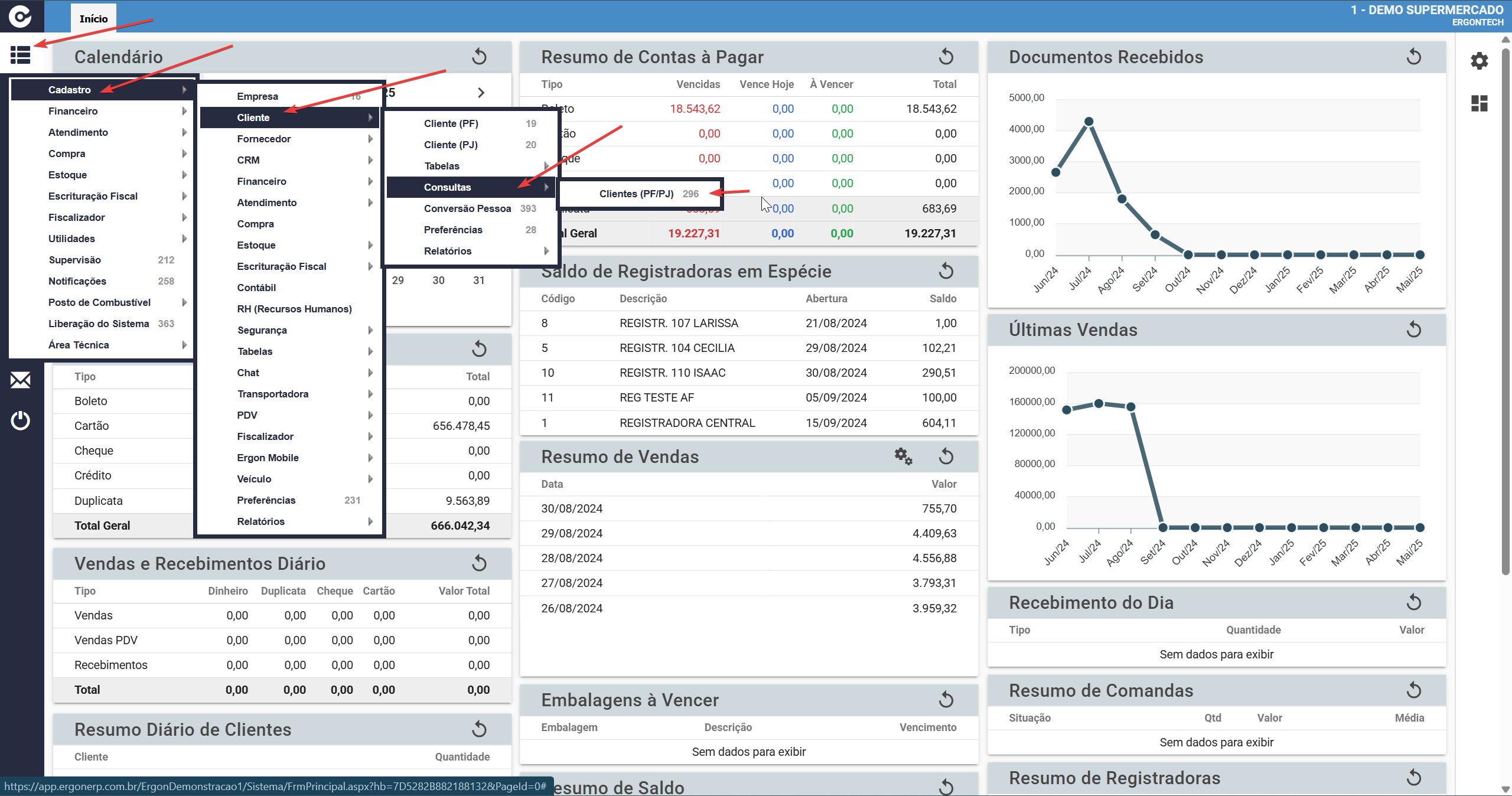Expand the Atendimento main menu
The width and height of the screenshot is (1512, 796).
click(x=102, y=132)
